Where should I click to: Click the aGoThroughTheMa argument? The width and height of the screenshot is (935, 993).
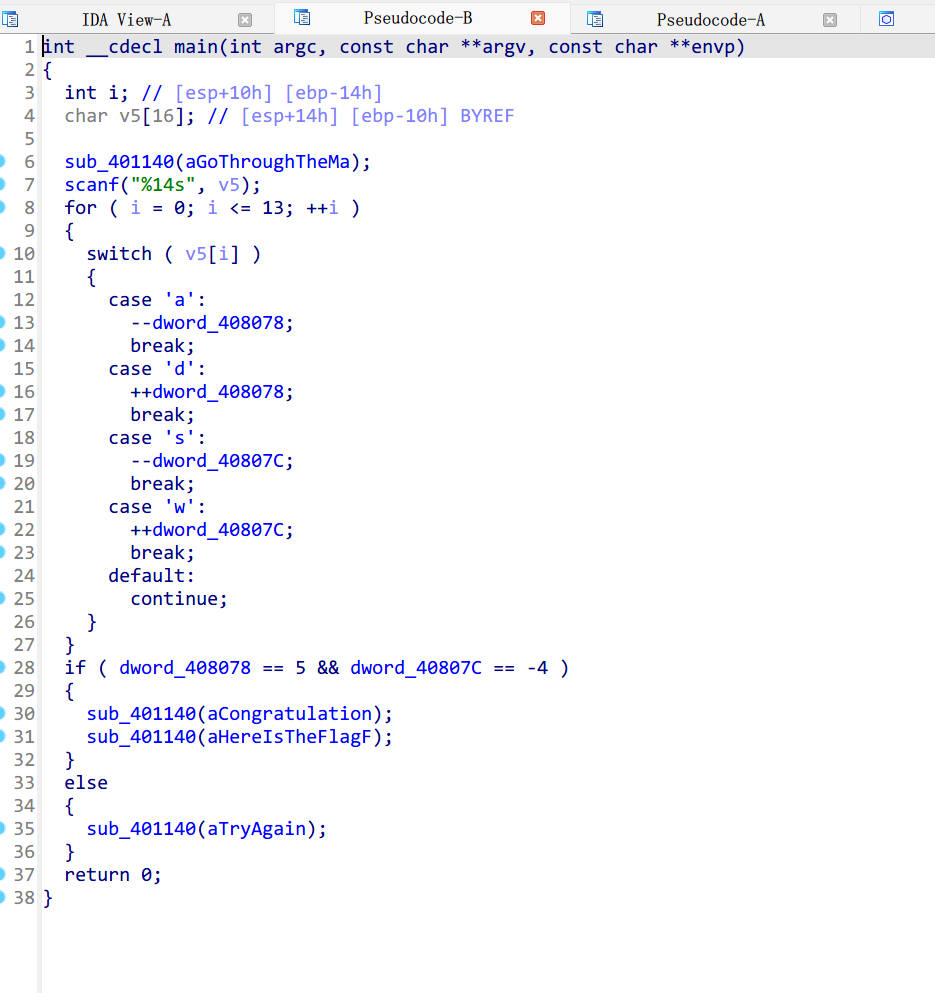point(267,162)
